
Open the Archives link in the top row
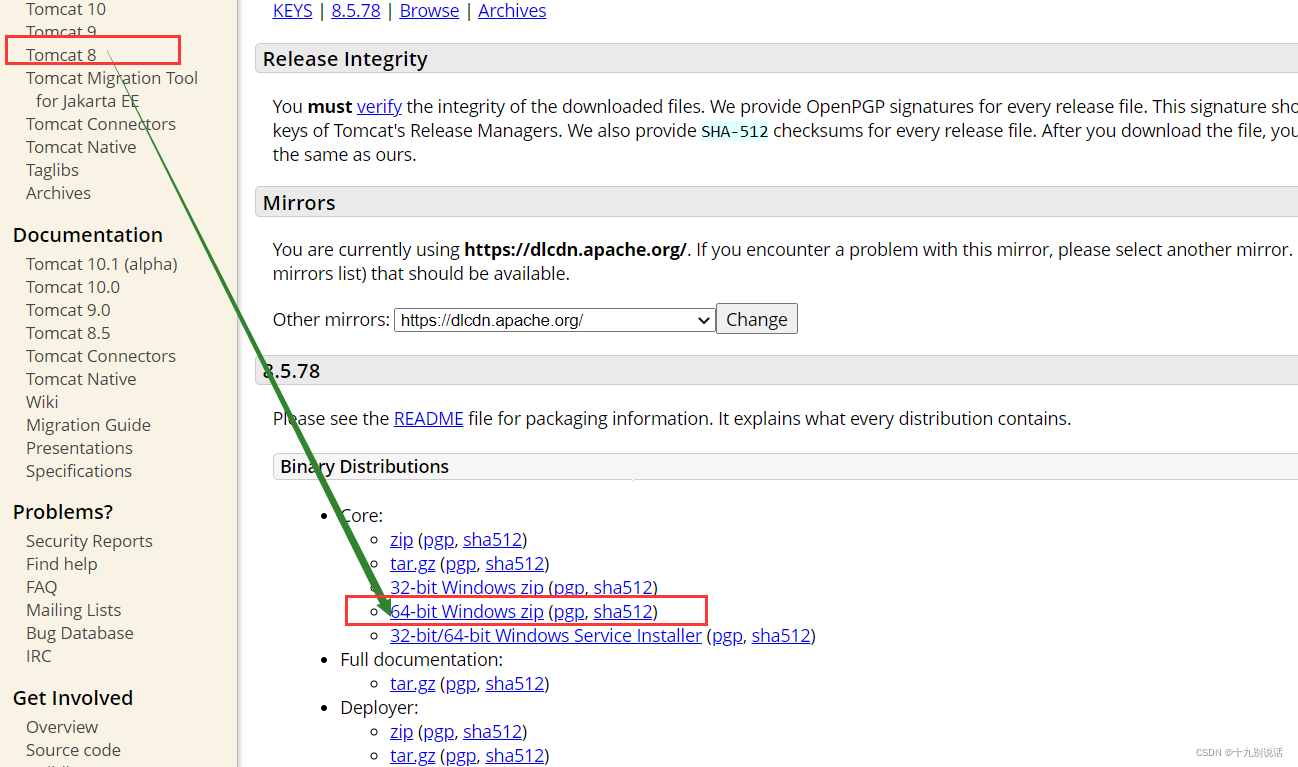click(x=512, y=11)
